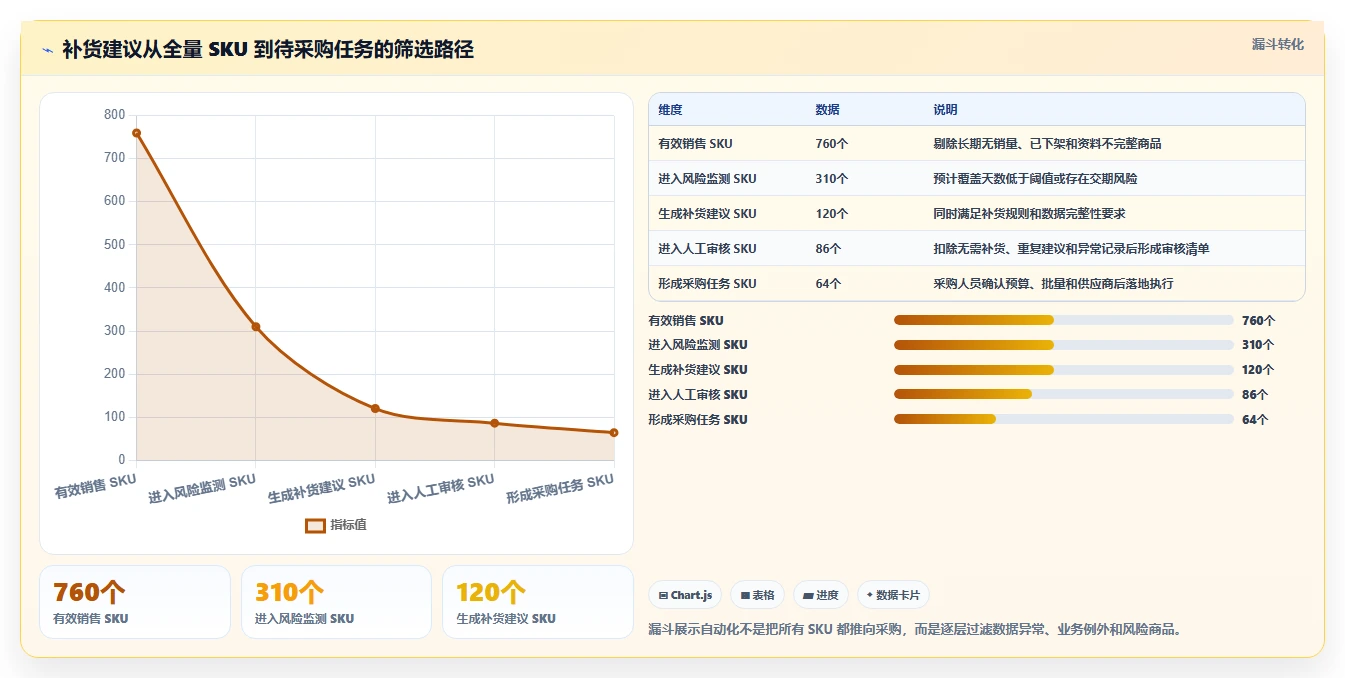Click the 有效销售 SKU progress row label
Viewport: 1345px width, 678px height.
[x=686, y=321]
